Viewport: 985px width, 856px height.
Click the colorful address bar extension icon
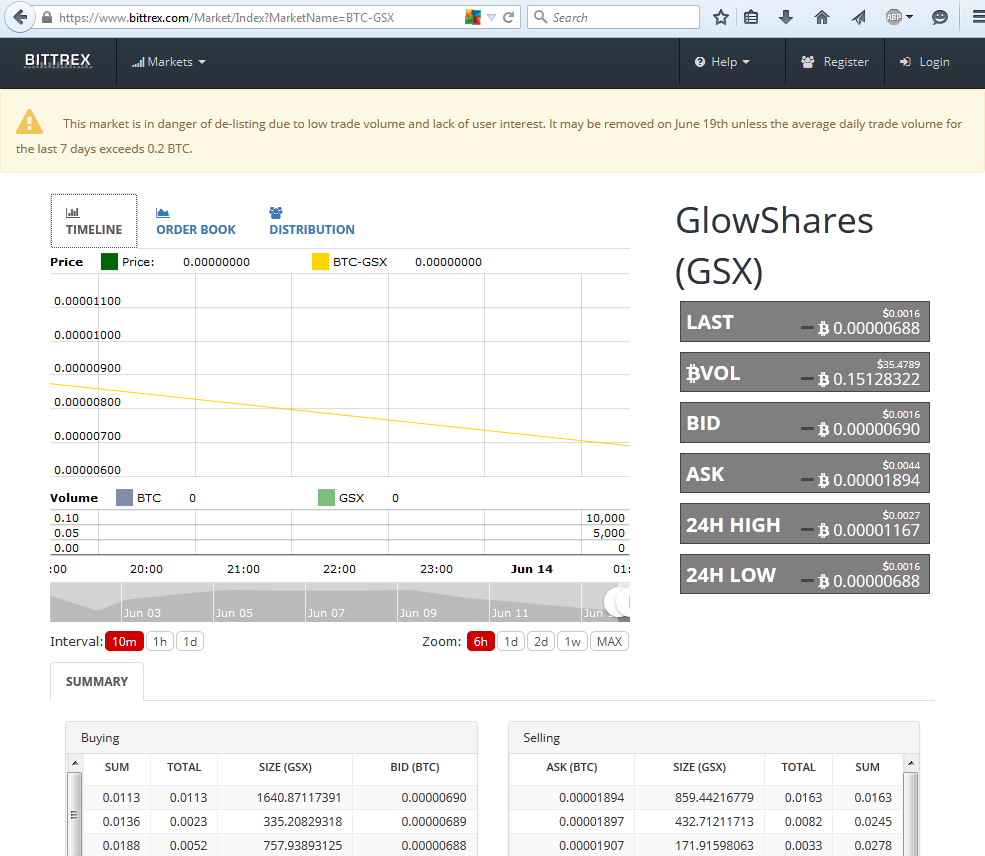pyautogui.click(x=473, y=18)
